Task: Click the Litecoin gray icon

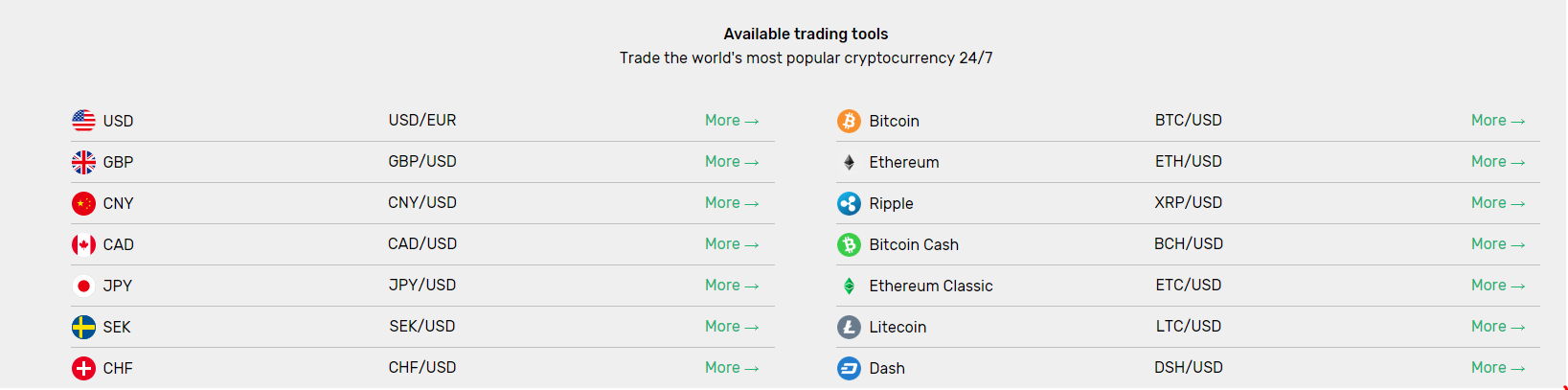Action: click(x=849, y=327)
